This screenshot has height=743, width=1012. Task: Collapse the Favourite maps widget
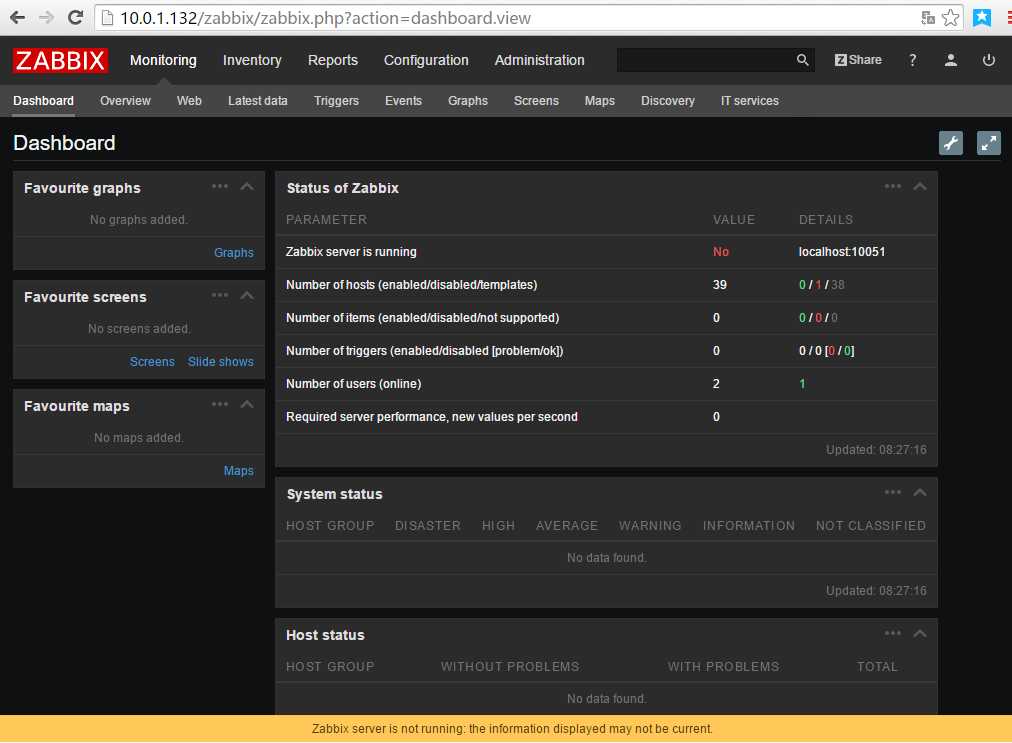[247, 405]
